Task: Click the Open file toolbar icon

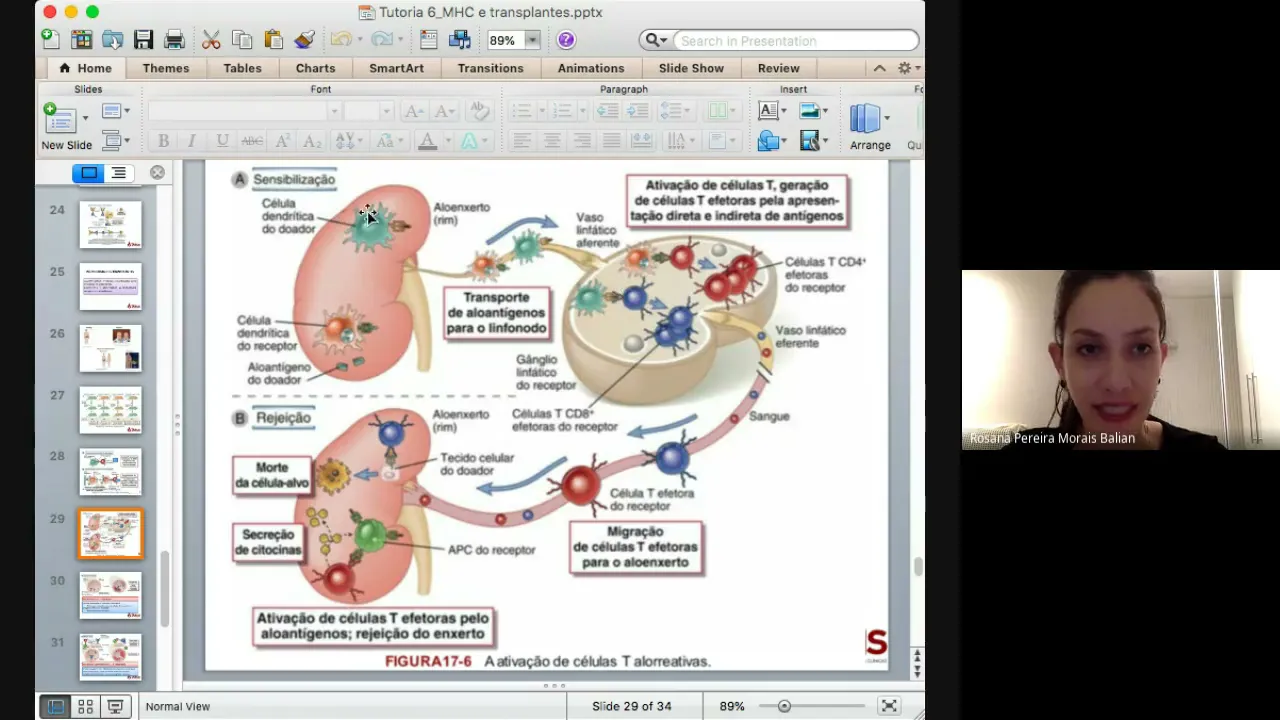Action: [x=112, y=40]
